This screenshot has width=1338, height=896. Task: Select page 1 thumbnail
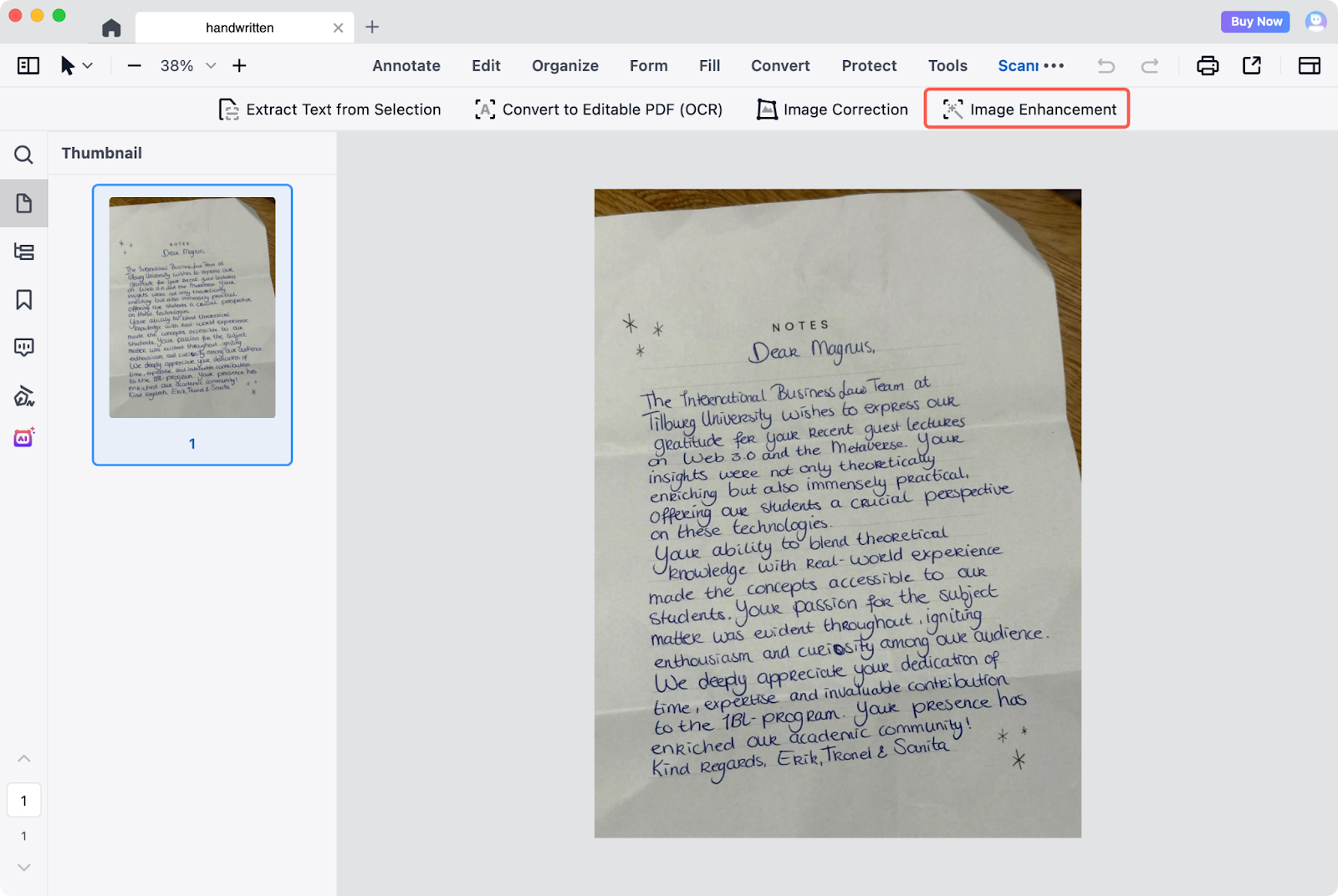click(192, 308)
